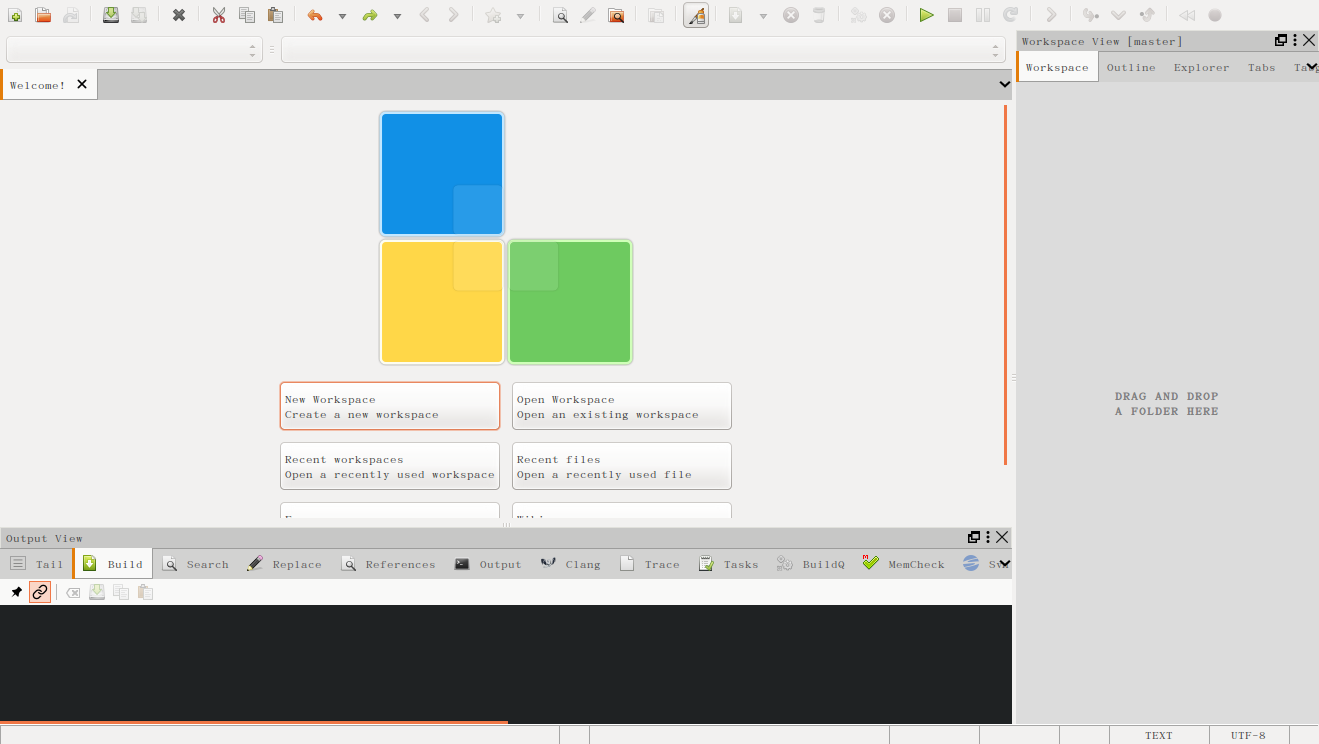Switch to the Outline tab
This screenshot has height=744, width=1319.
tap(1131, 67)
